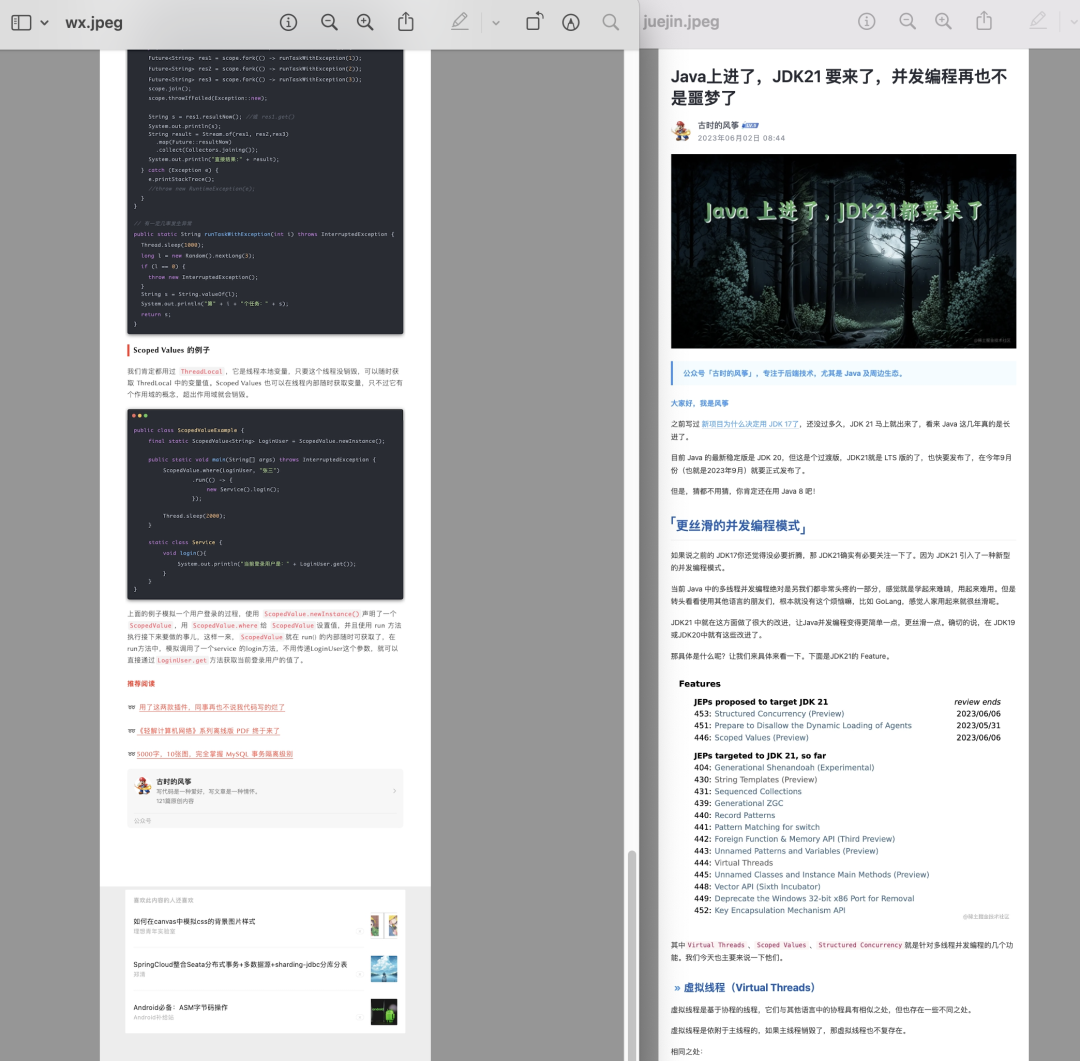This screenshot has width=1080, height=1061.
Task: Click JEP 452 Key Encapsulation Mechanism API
Action: [x=780, y=911]
